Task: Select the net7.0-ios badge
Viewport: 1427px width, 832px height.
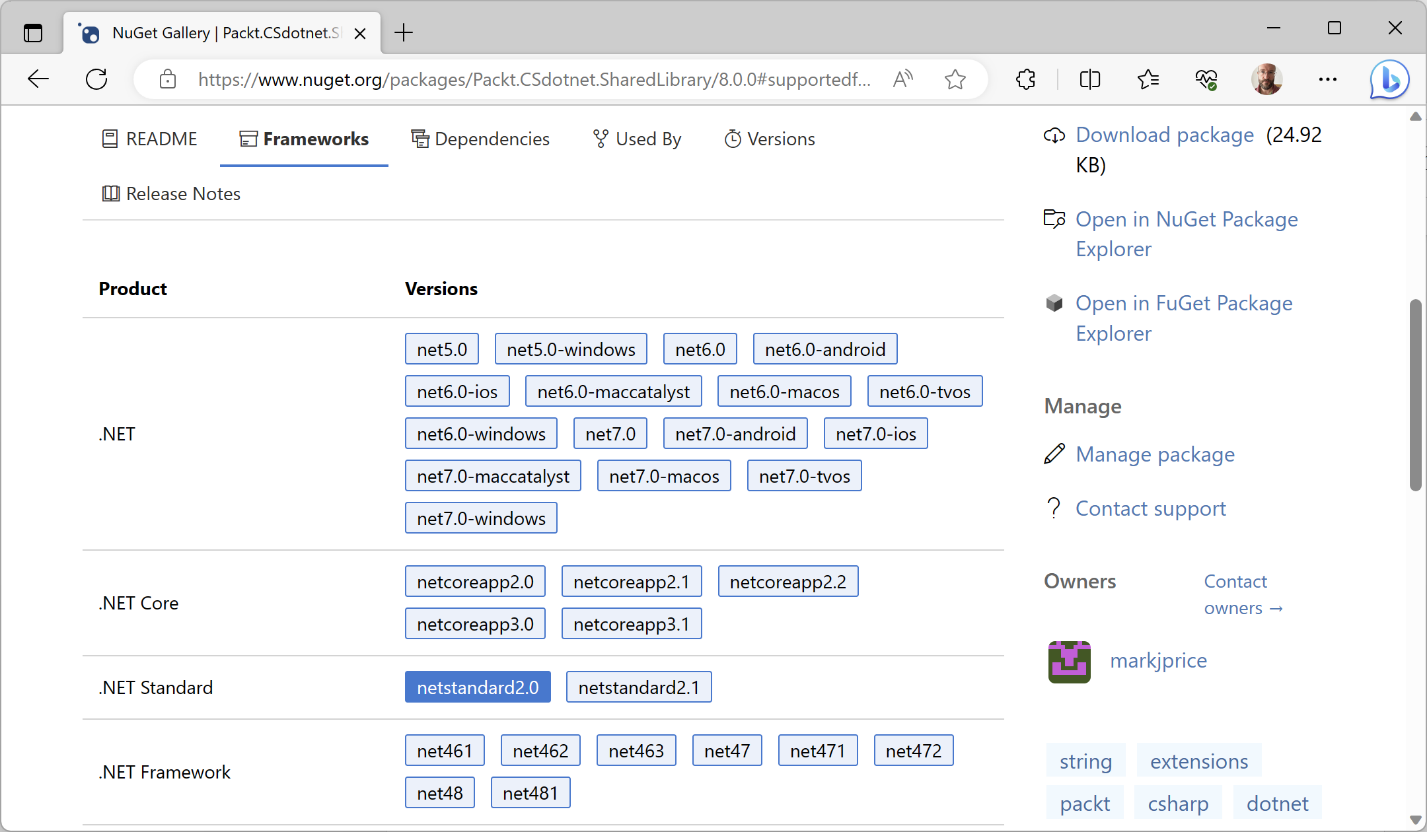Action: point(876,434)
